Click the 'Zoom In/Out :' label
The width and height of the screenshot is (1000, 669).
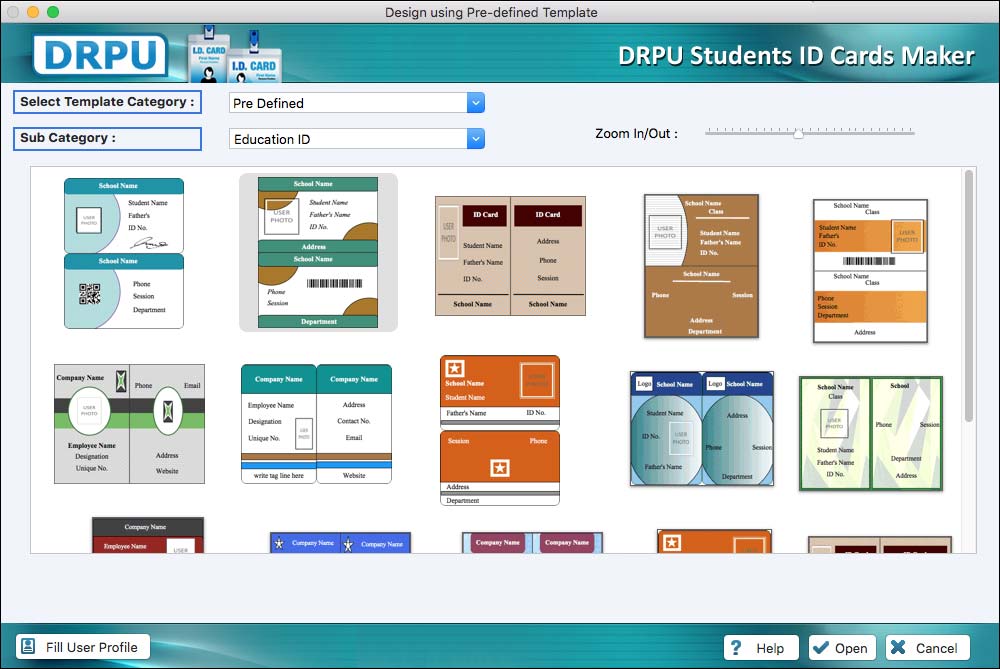click(636, 134)
